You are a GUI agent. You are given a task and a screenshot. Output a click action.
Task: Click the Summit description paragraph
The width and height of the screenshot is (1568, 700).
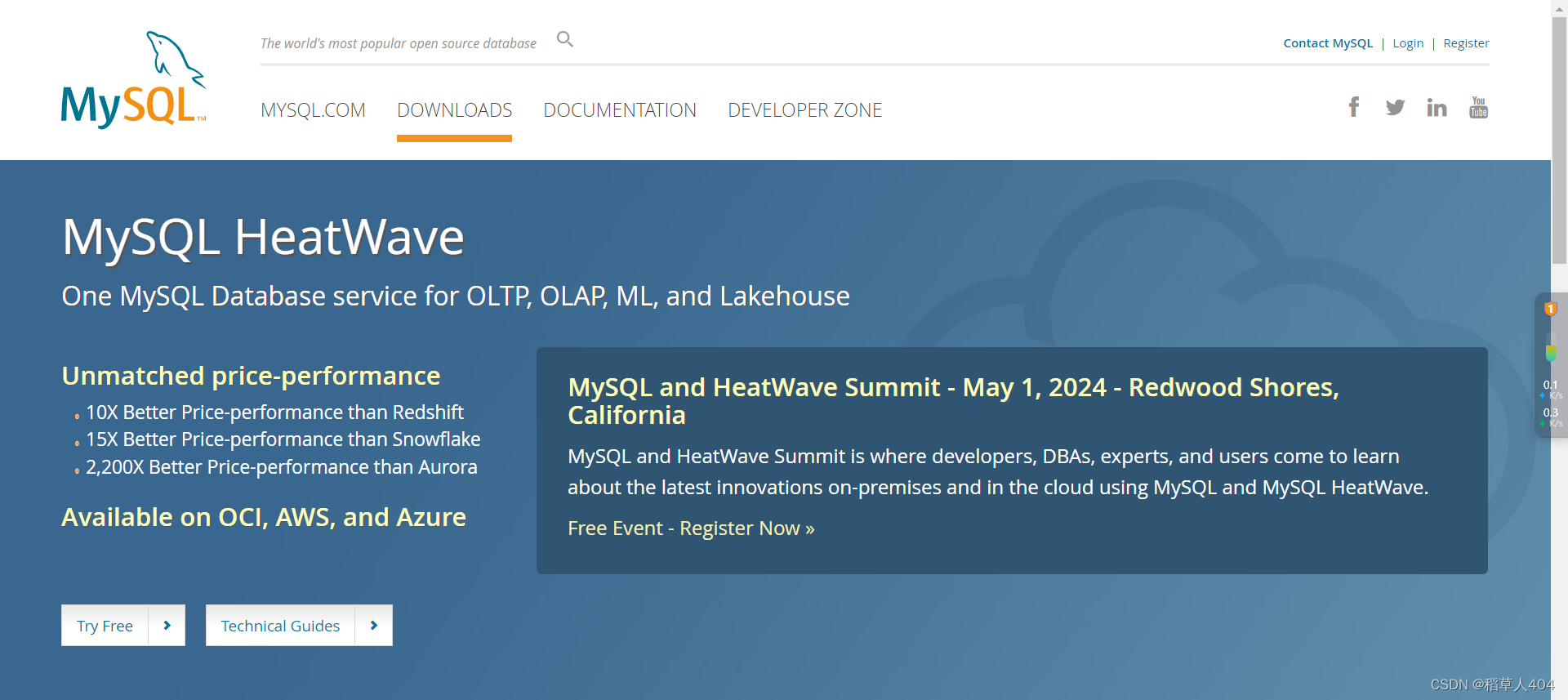click(x=998, y=471)
